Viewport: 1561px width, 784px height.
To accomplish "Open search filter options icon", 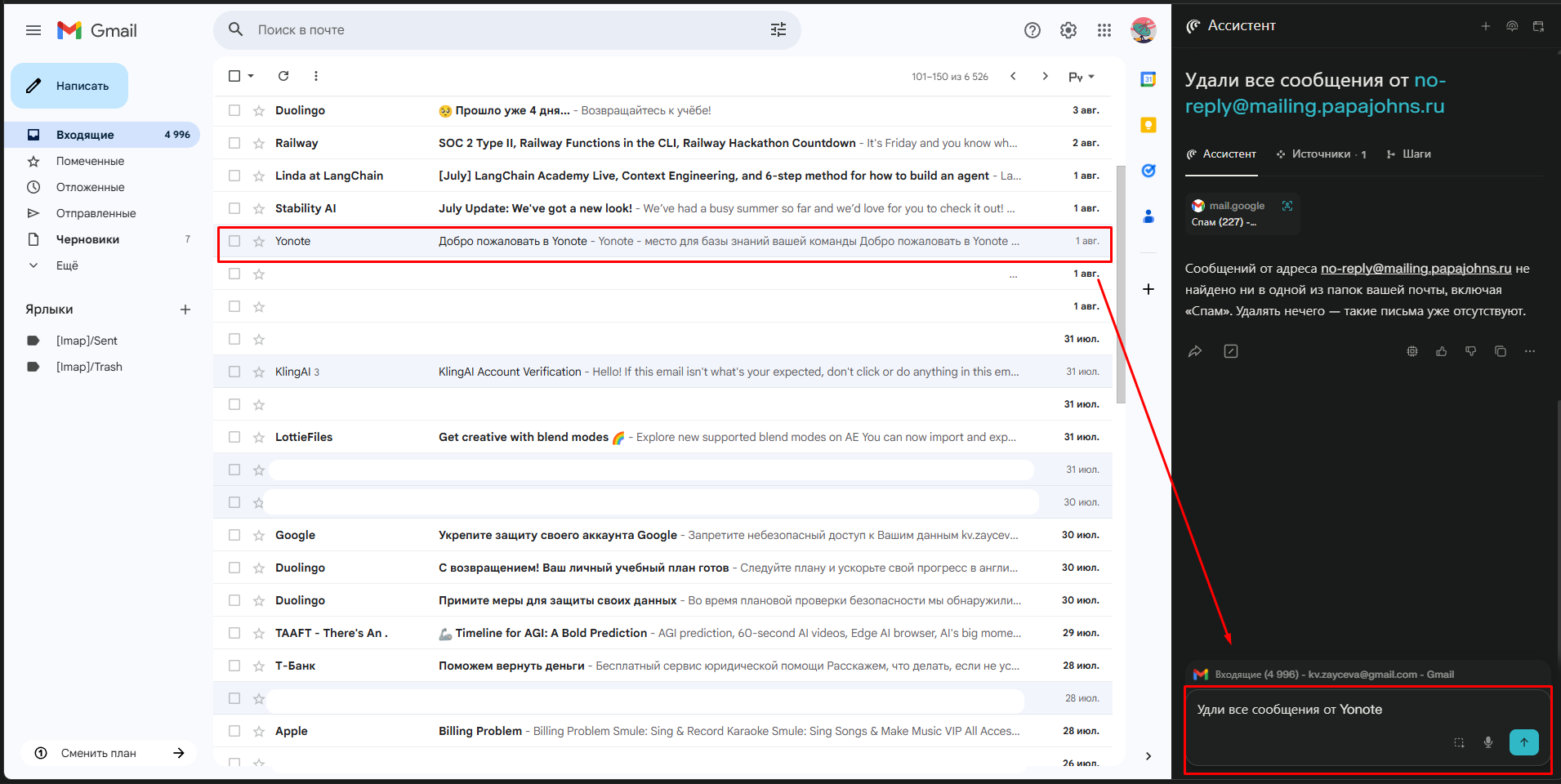I will point(778,30).
